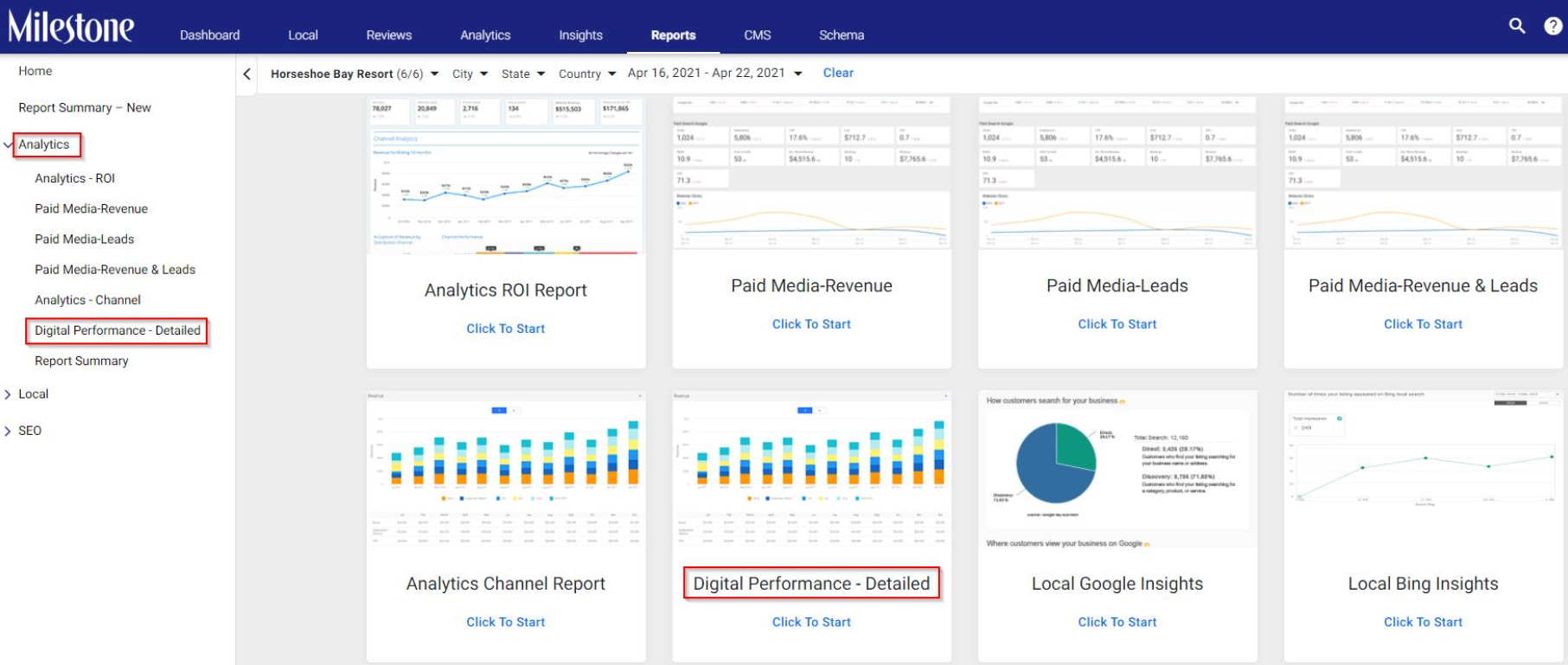Screen dimensions: 1568x665
Task: Open the Analytics ROI Report thumbnail
Action: pos(506,176)
